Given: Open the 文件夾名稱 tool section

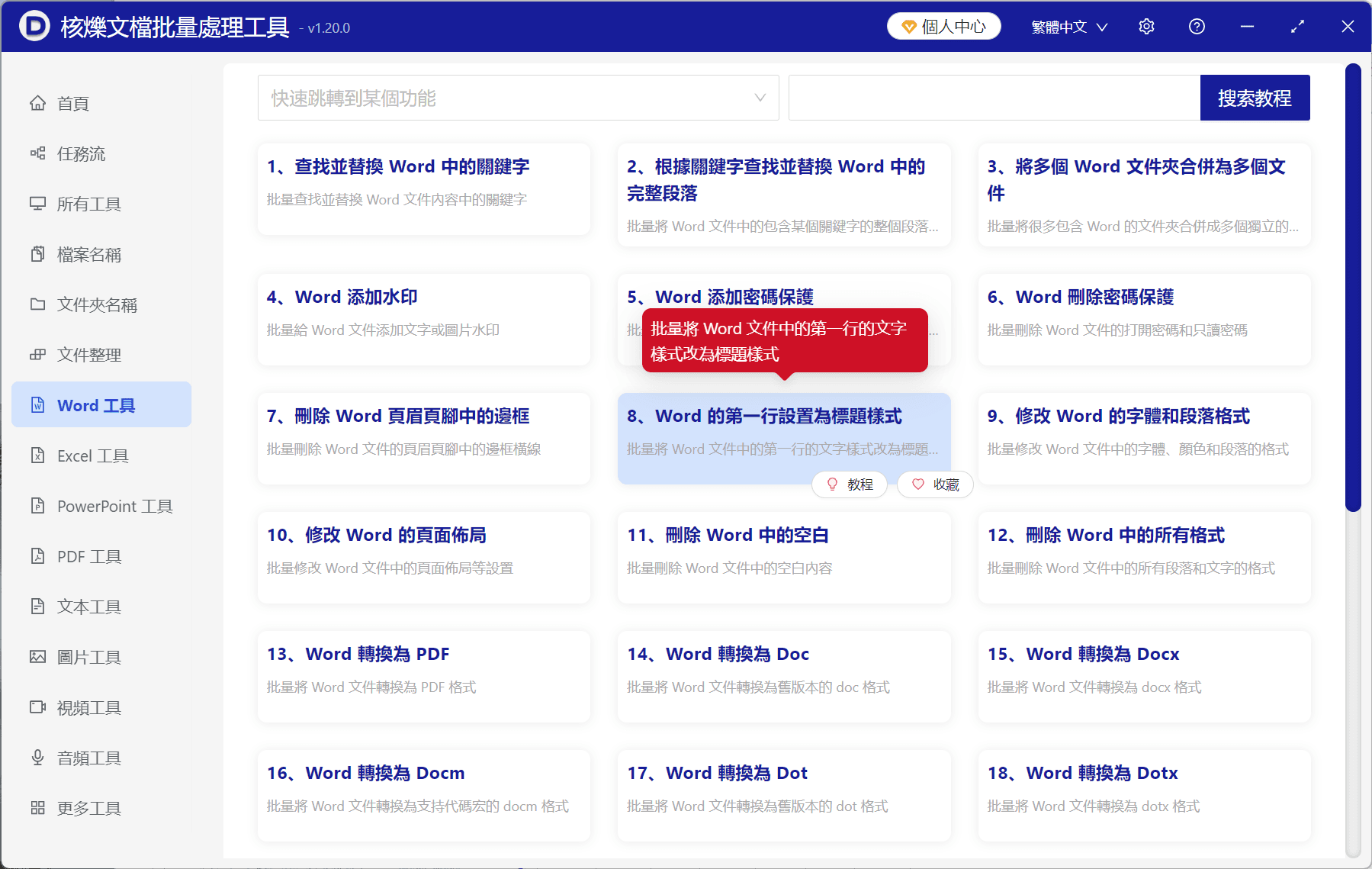Looking at the screenshot, I should pos(96,304).
